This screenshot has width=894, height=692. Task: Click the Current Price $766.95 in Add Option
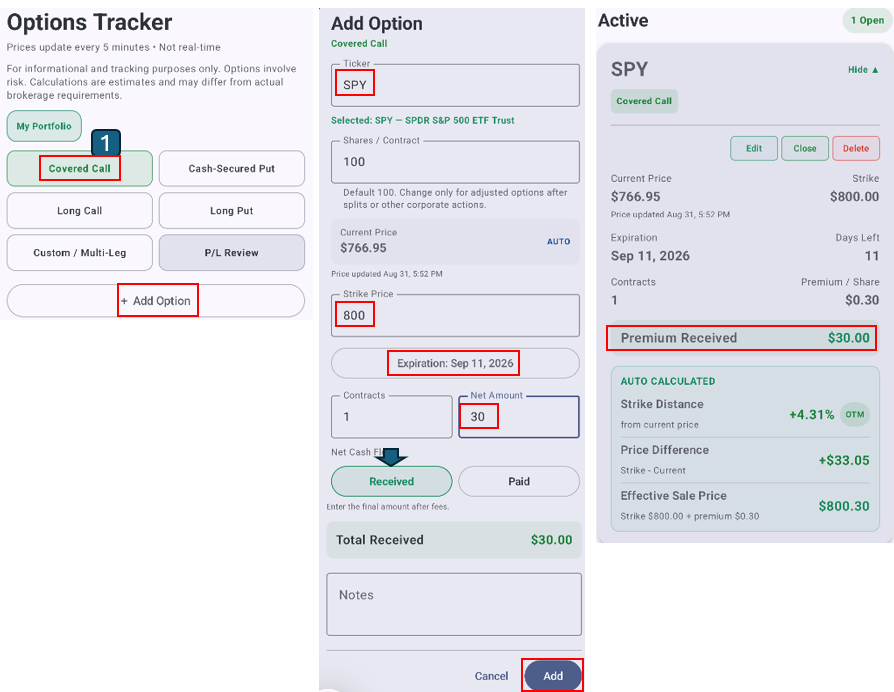(x=363, y=248)
